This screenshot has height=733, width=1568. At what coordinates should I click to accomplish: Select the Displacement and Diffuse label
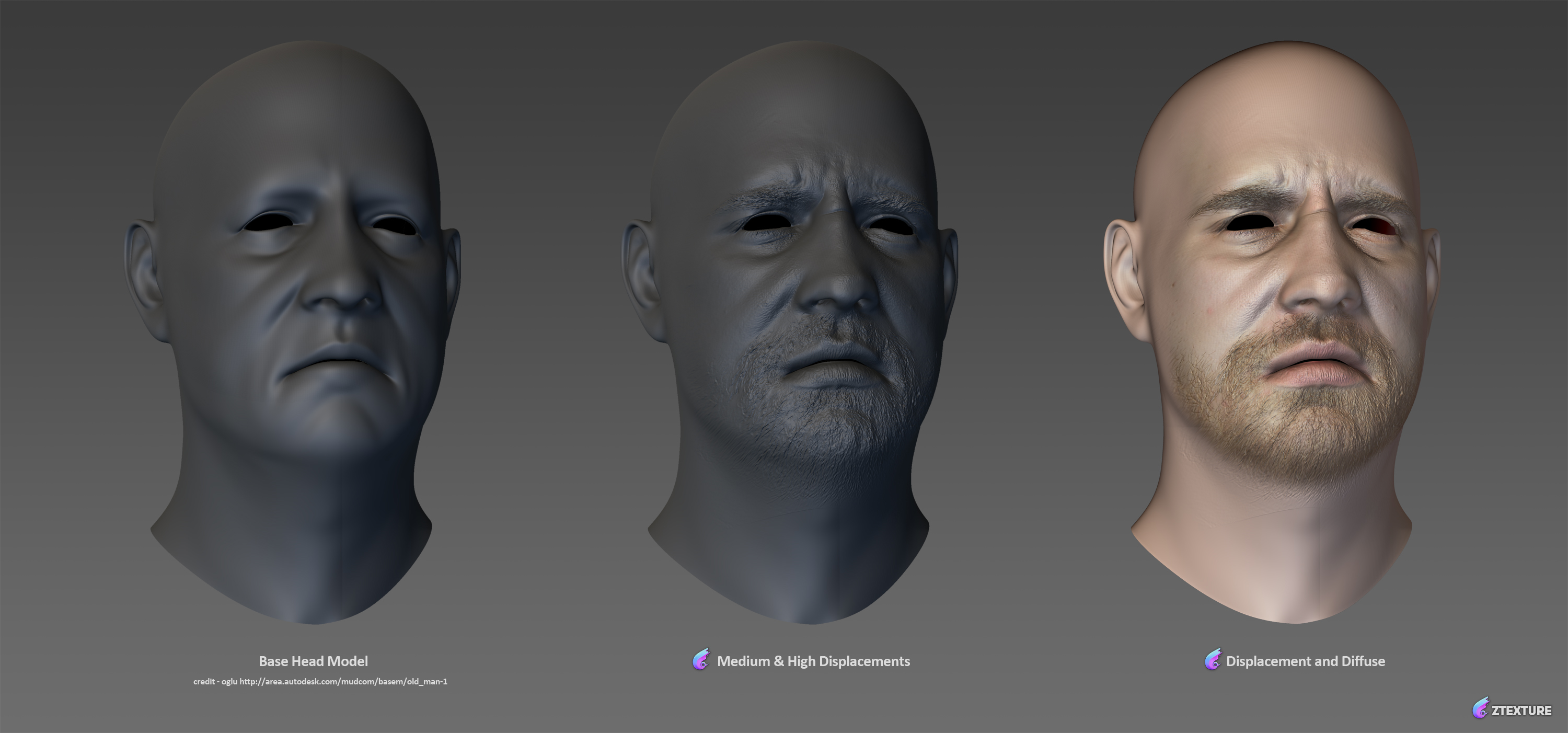(1305, 661)
